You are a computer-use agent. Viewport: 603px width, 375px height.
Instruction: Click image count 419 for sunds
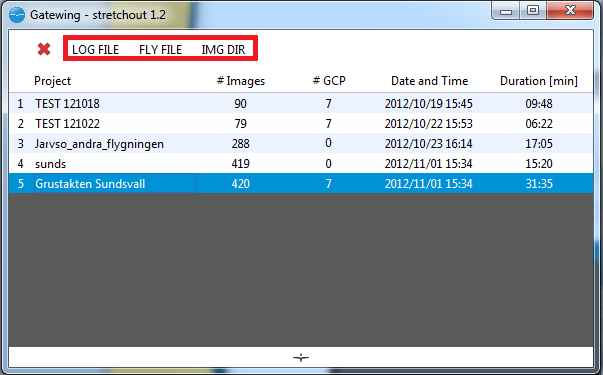click(240, 163)
